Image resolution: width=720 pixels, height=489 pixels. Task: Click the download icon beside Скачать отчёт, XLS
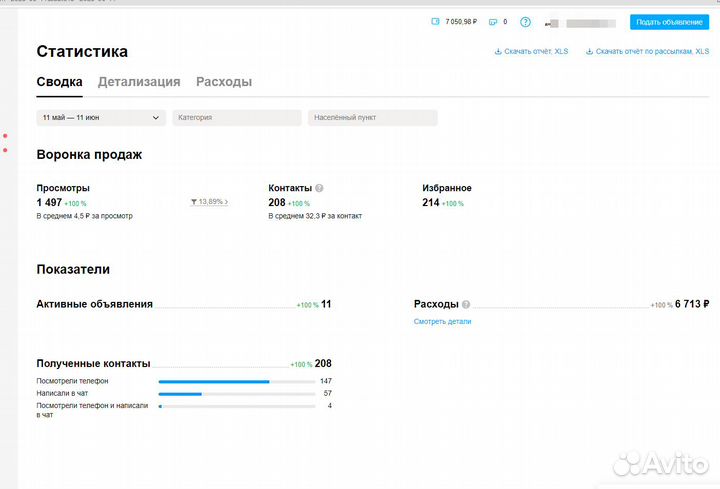tap(498, 51)
